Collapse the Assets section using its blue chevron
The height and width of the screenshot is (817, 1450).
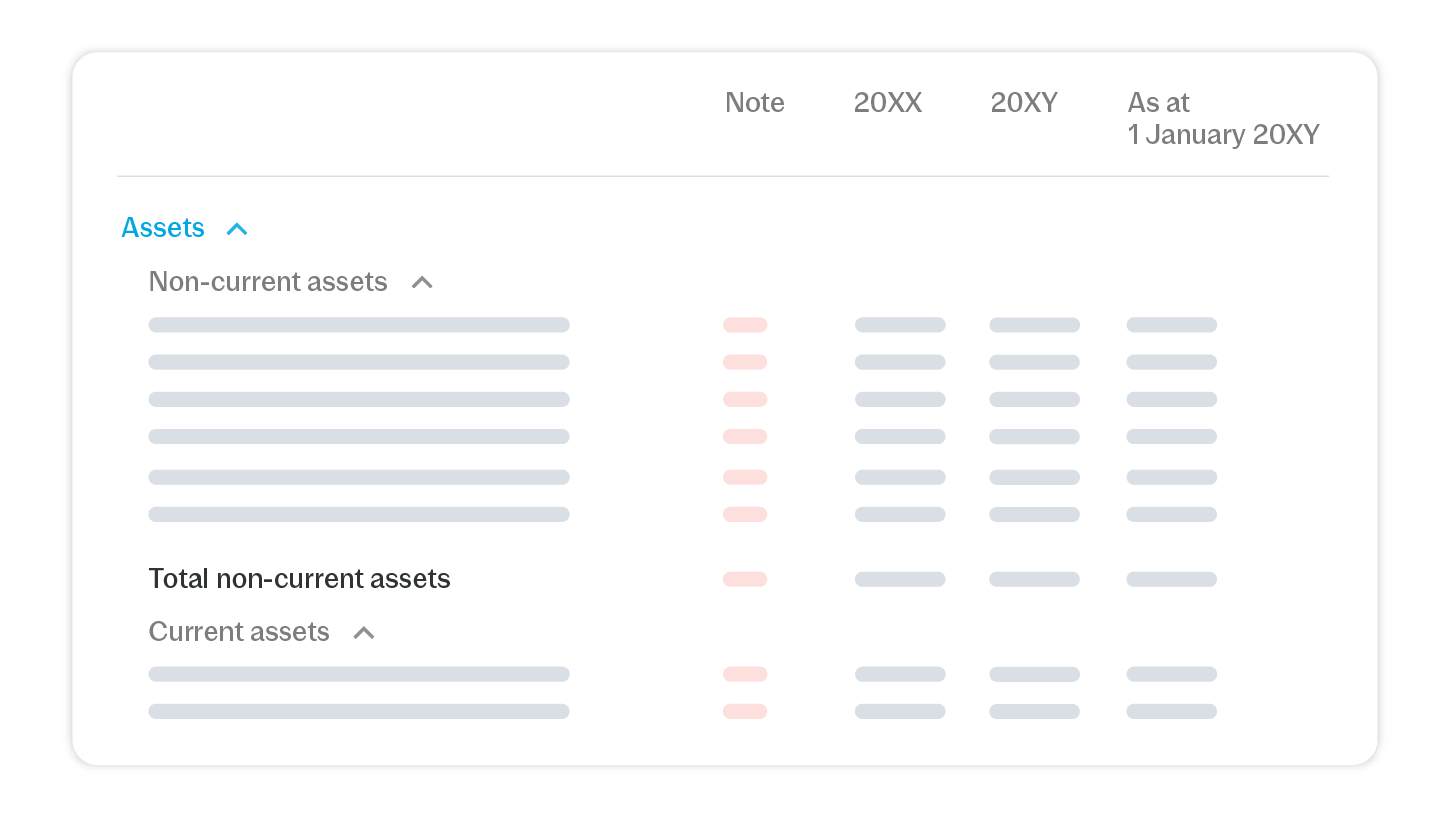(236, 229)
